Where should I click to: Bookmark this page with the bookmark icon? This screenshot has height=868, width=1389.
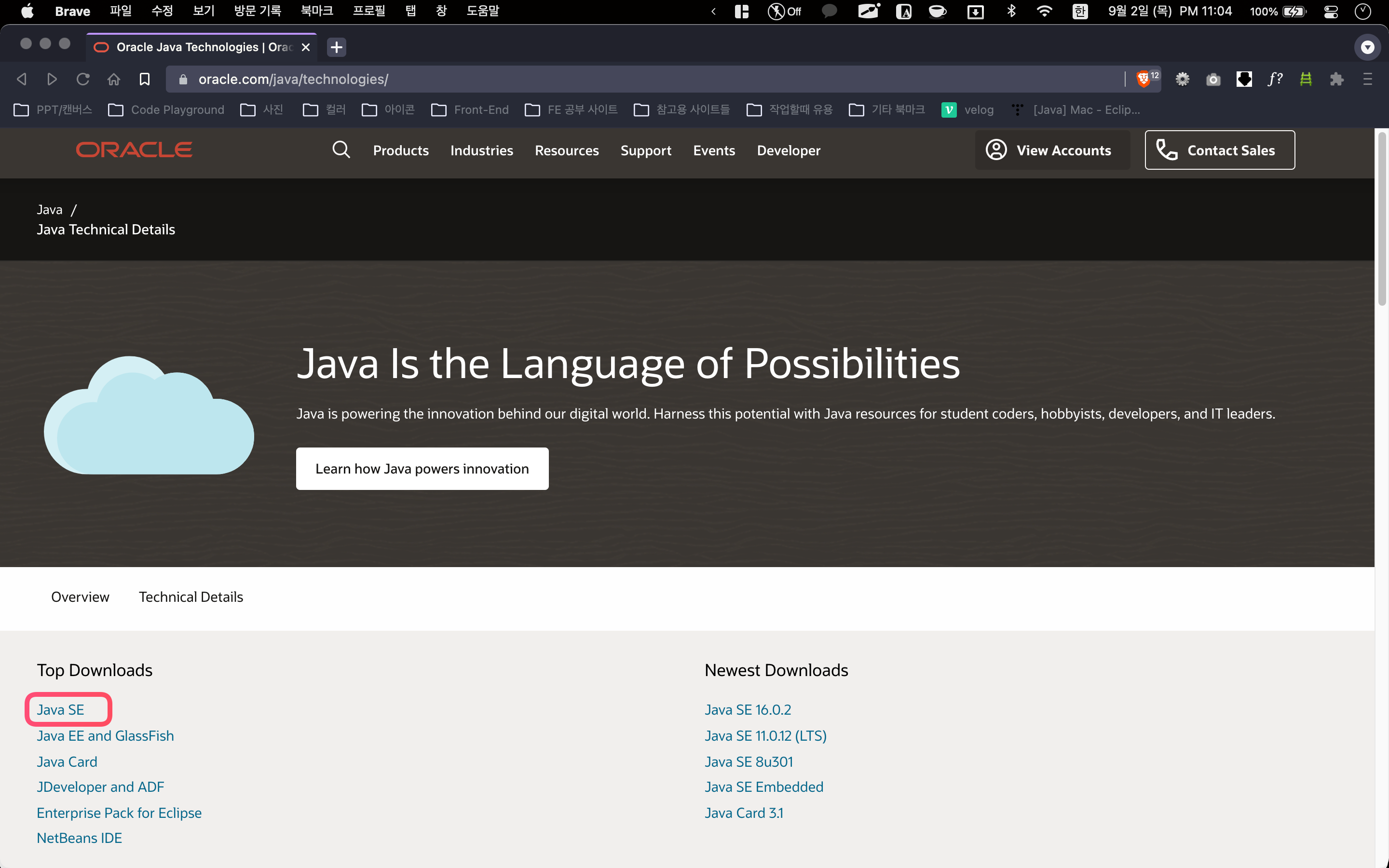coord(145,79)
